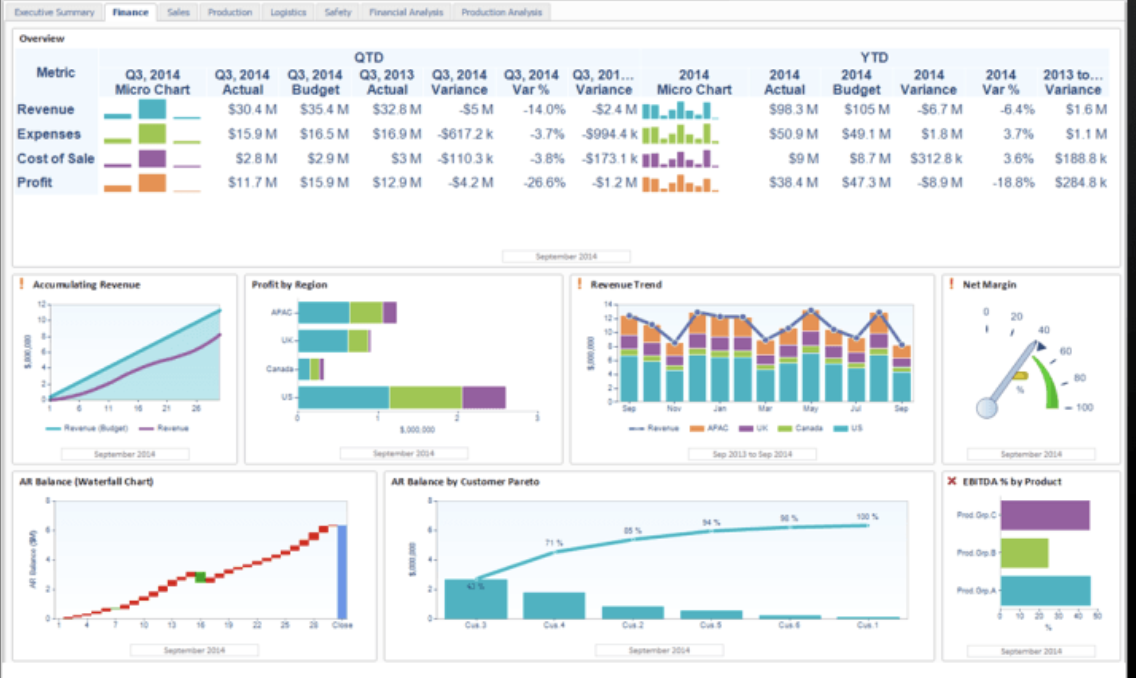Click the US bar in Profit by Region
1136x678 pixels.
tap(402, 397)
